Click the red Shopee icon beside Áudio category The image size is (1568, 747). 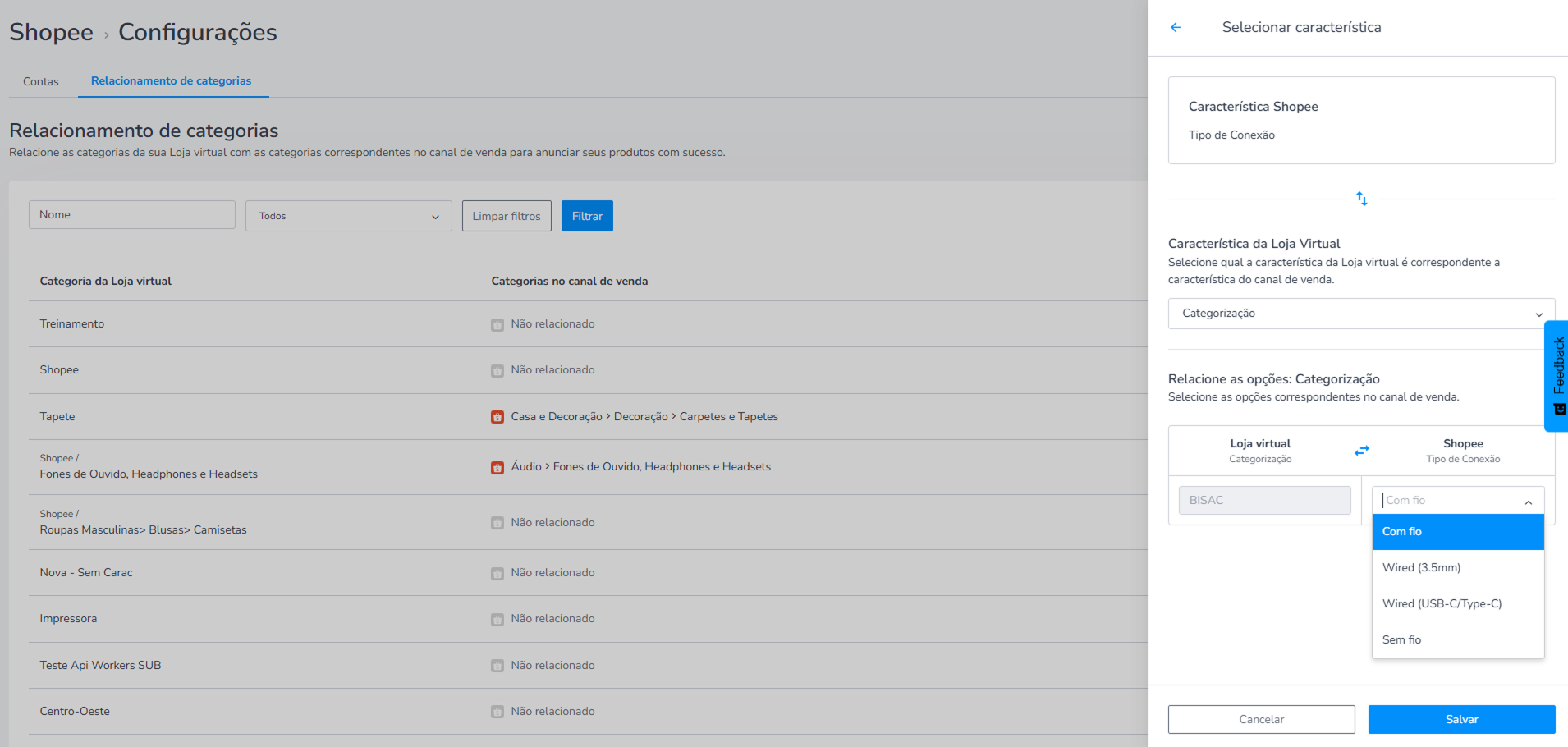coord(497,468)
